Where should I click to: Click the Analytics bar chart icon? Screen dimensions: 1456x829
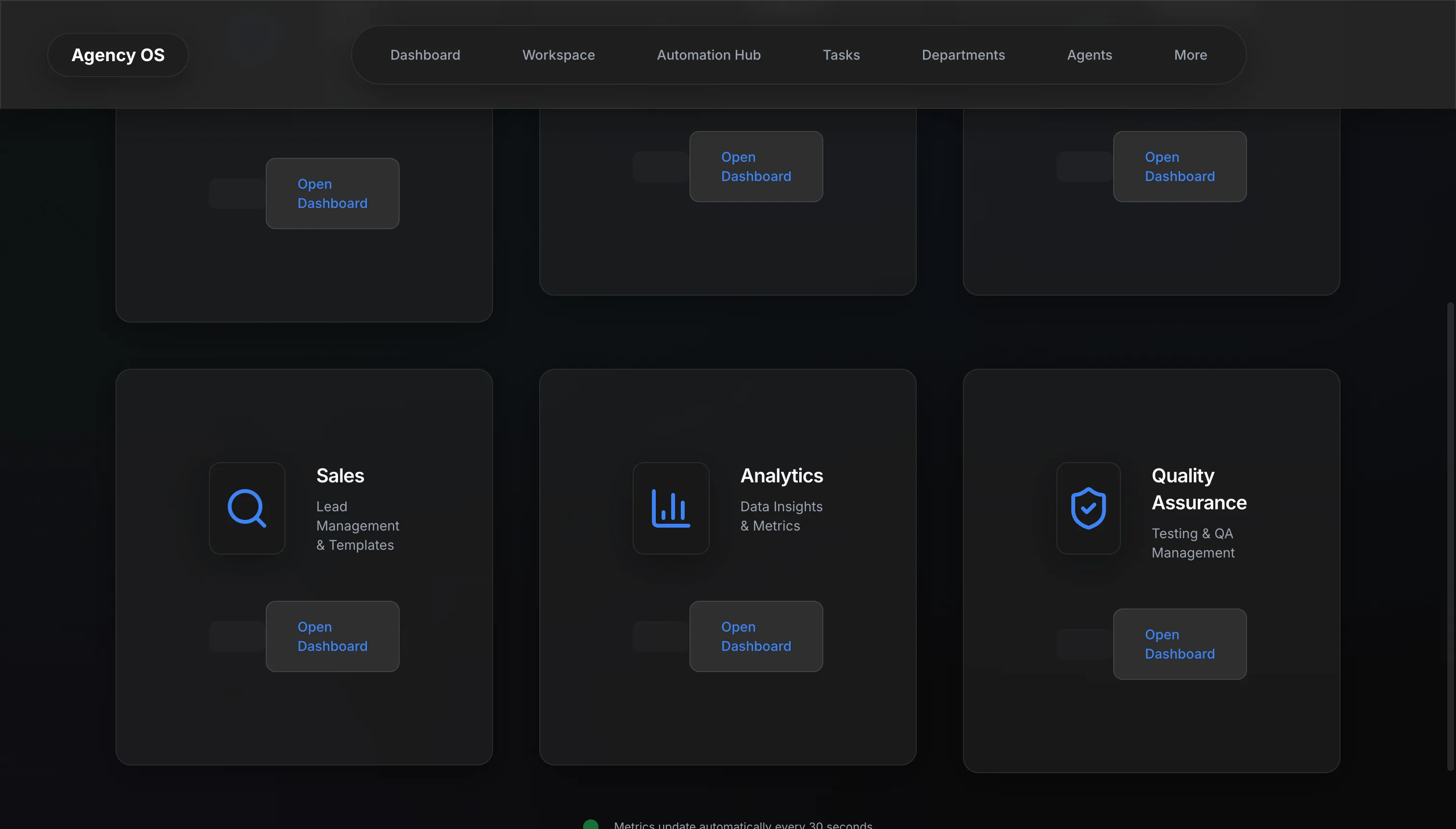point(670,508)
